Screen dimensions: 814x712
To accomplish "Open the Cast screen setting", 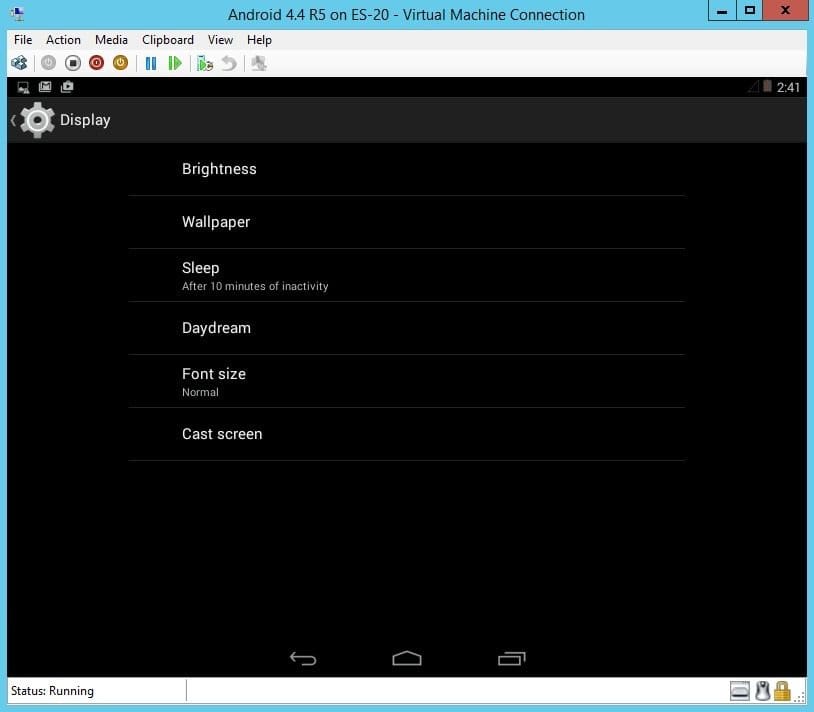I will 406,434.
